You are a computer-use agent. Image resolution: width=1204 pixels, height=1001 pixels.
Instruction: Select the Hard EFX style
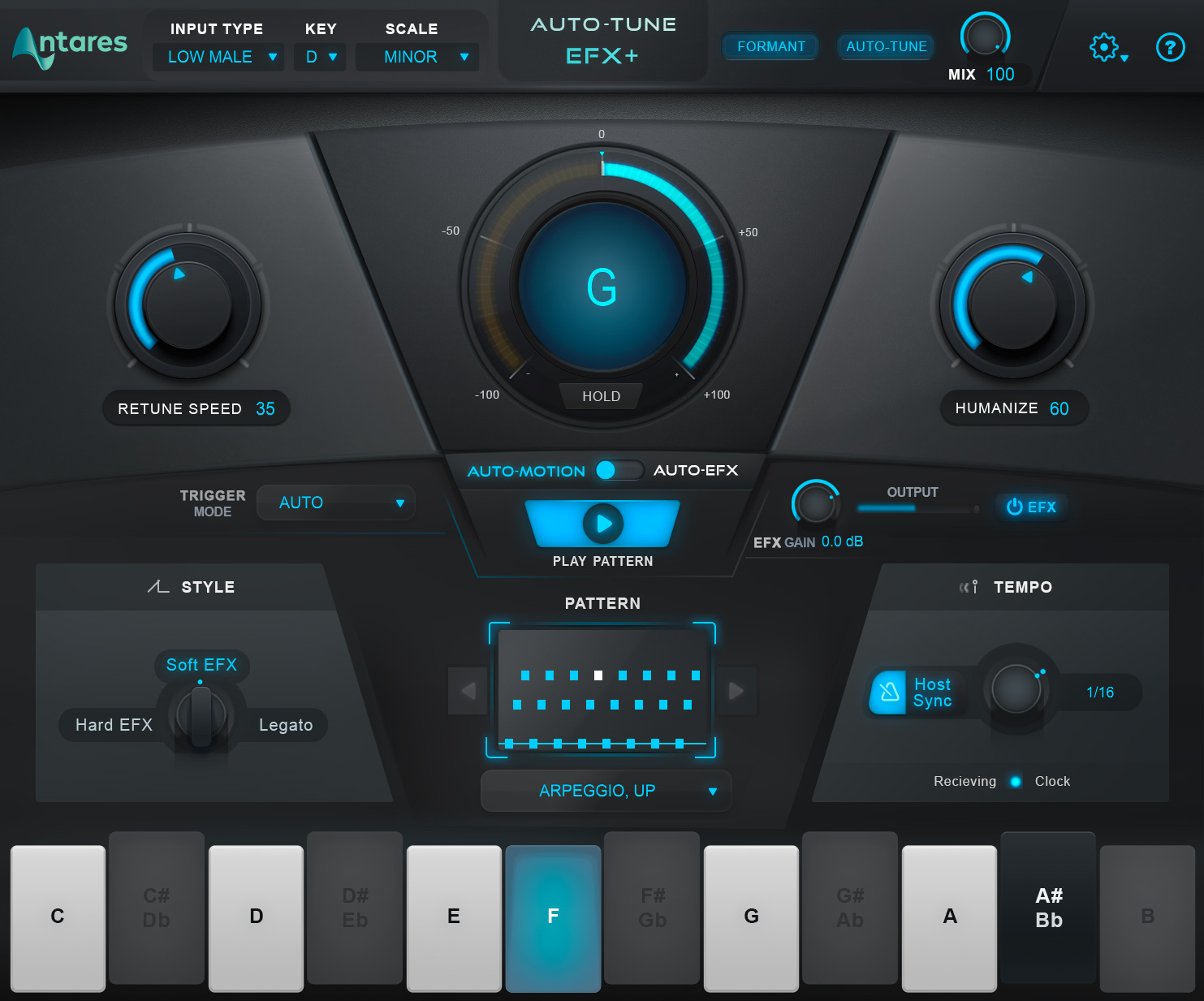click(x=114, y=725)
